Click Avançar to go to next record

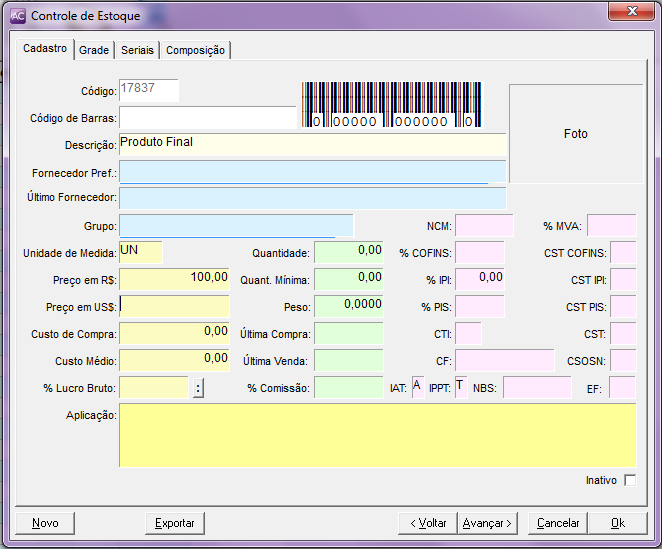pos(487,523)
